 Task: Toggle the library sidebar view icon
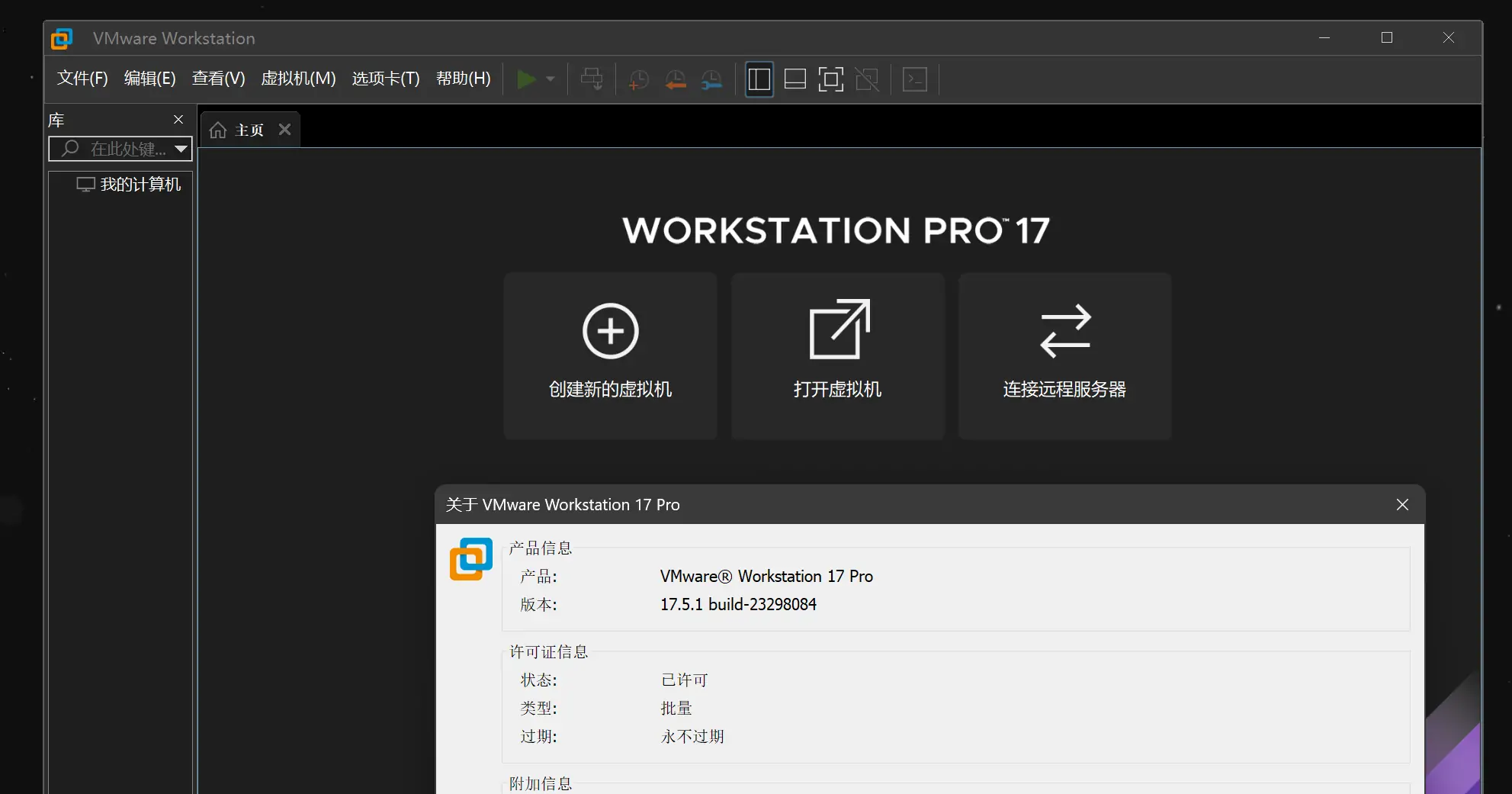coord(759,79)
